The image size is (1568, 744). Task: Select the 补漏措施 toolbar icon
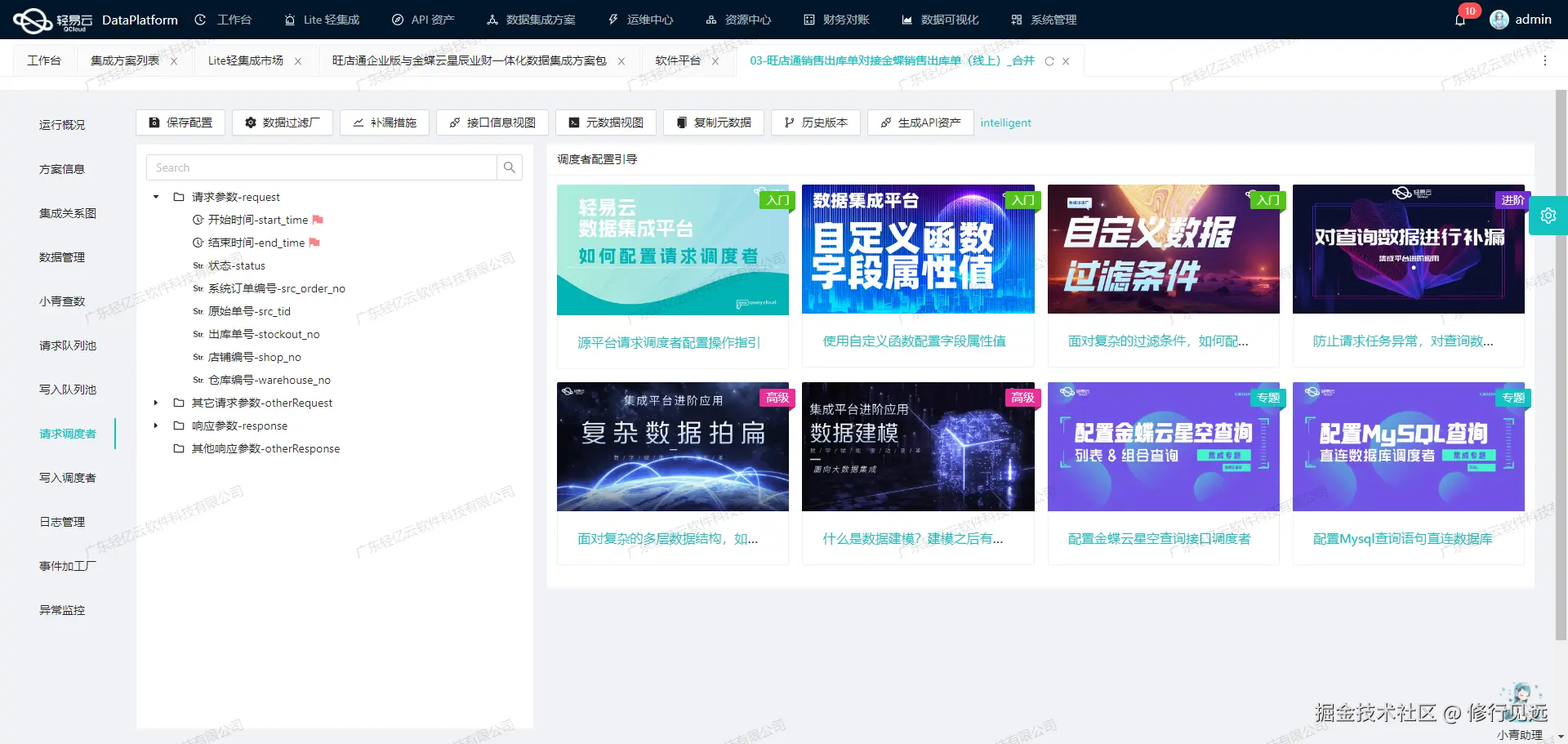385,123
